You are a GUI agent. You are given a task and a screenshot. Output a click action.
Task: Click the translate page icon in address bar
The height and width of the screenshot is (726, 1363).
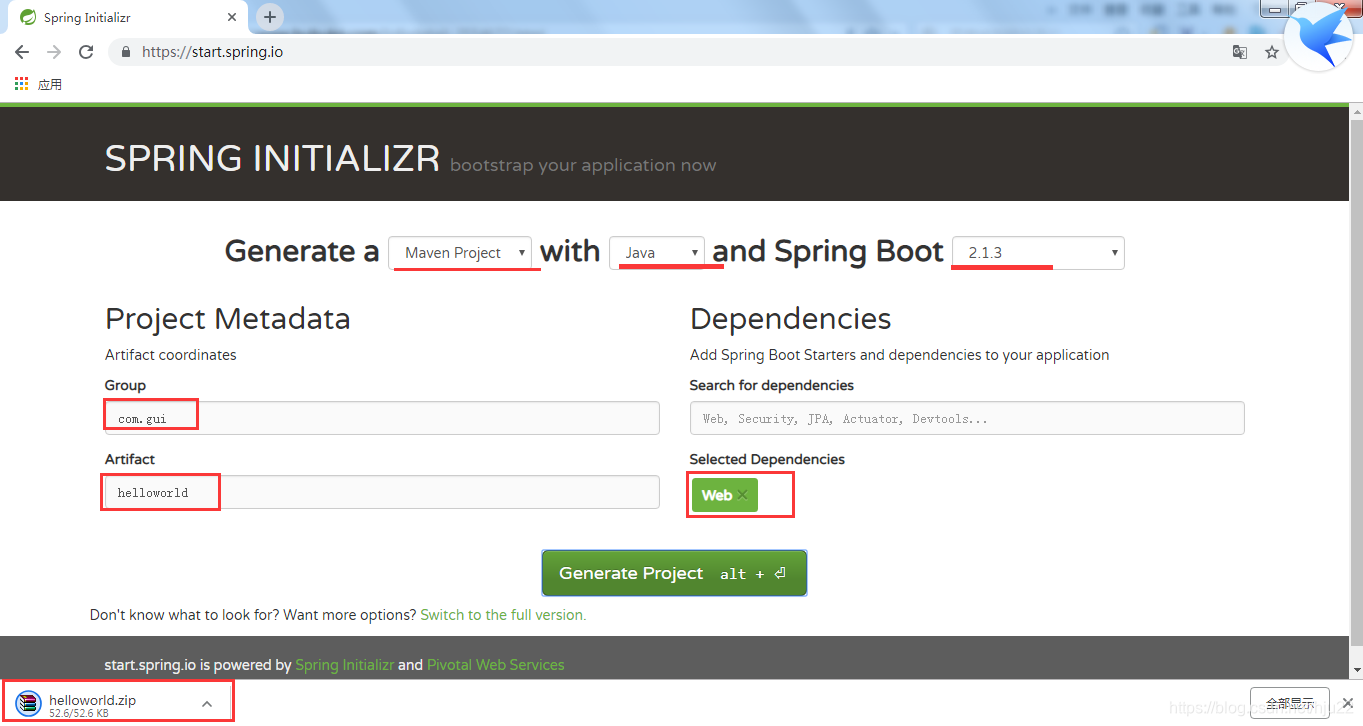1240,52
